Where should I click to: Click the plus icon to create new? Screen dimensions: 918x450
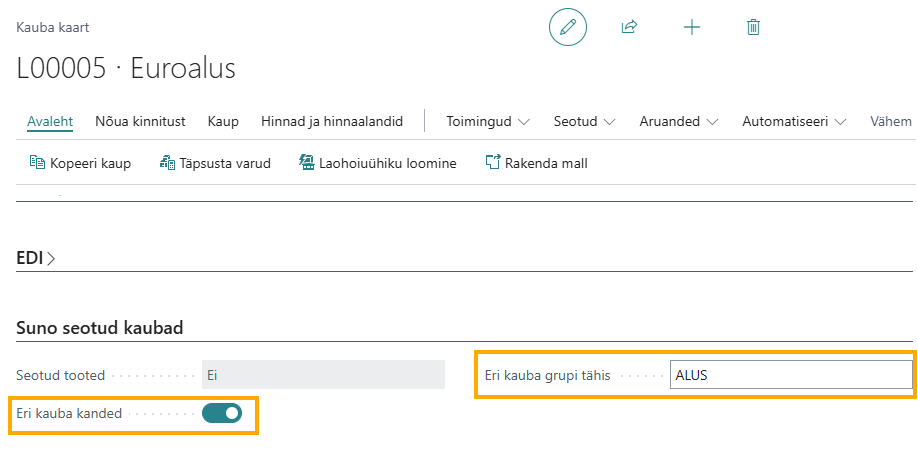(692, 28)
